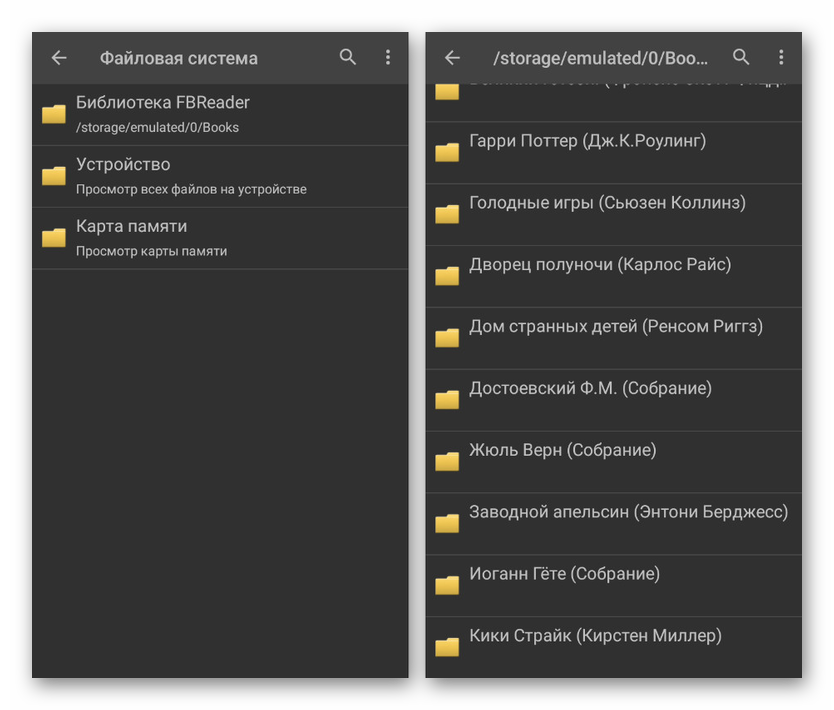Open Голодные игры folder

click(x=607, y=203)
